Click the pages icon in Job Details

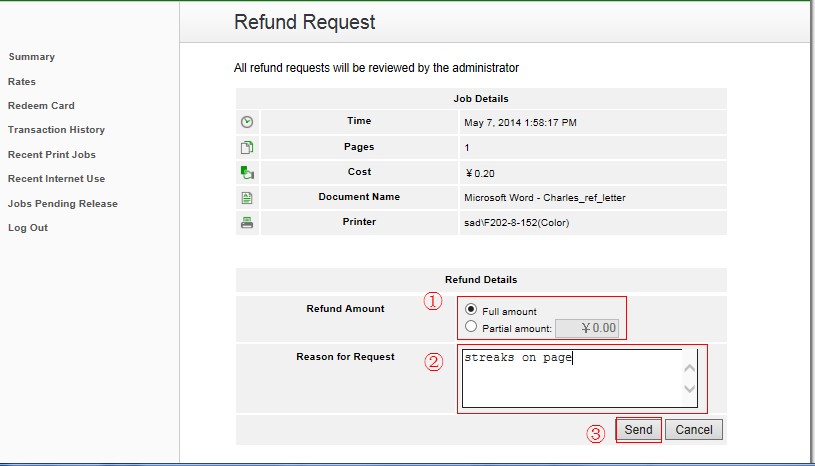247,147
